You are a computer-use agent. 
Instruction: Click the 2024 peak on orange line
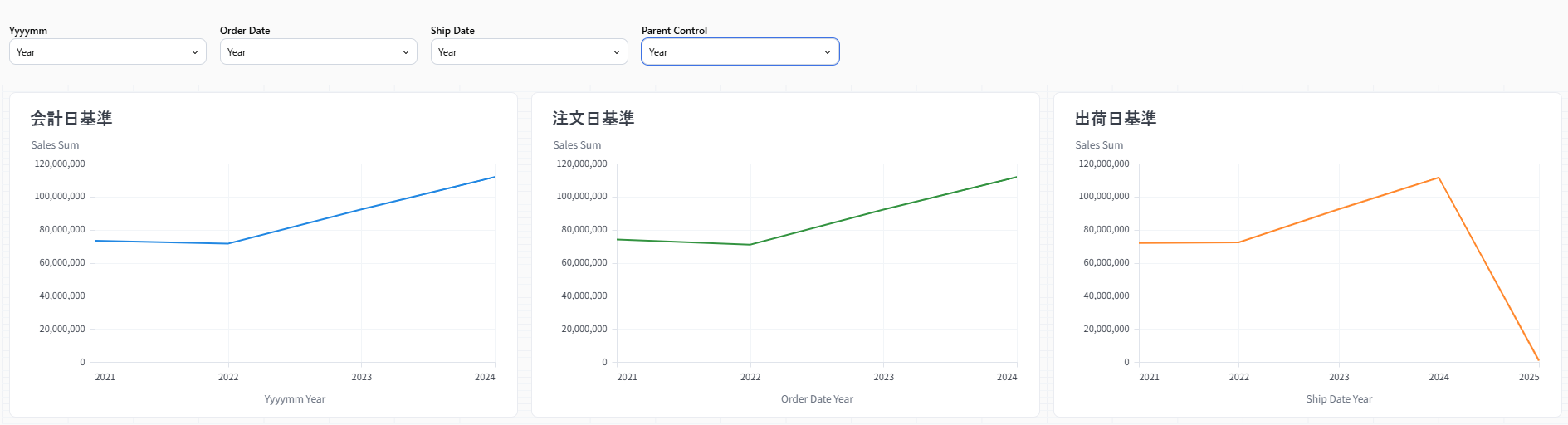(x=1439, y=178)
